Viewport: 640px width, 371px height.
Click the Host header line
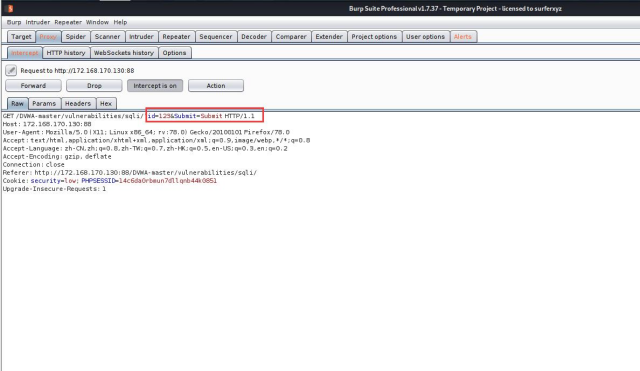click(x=47, y=124)
